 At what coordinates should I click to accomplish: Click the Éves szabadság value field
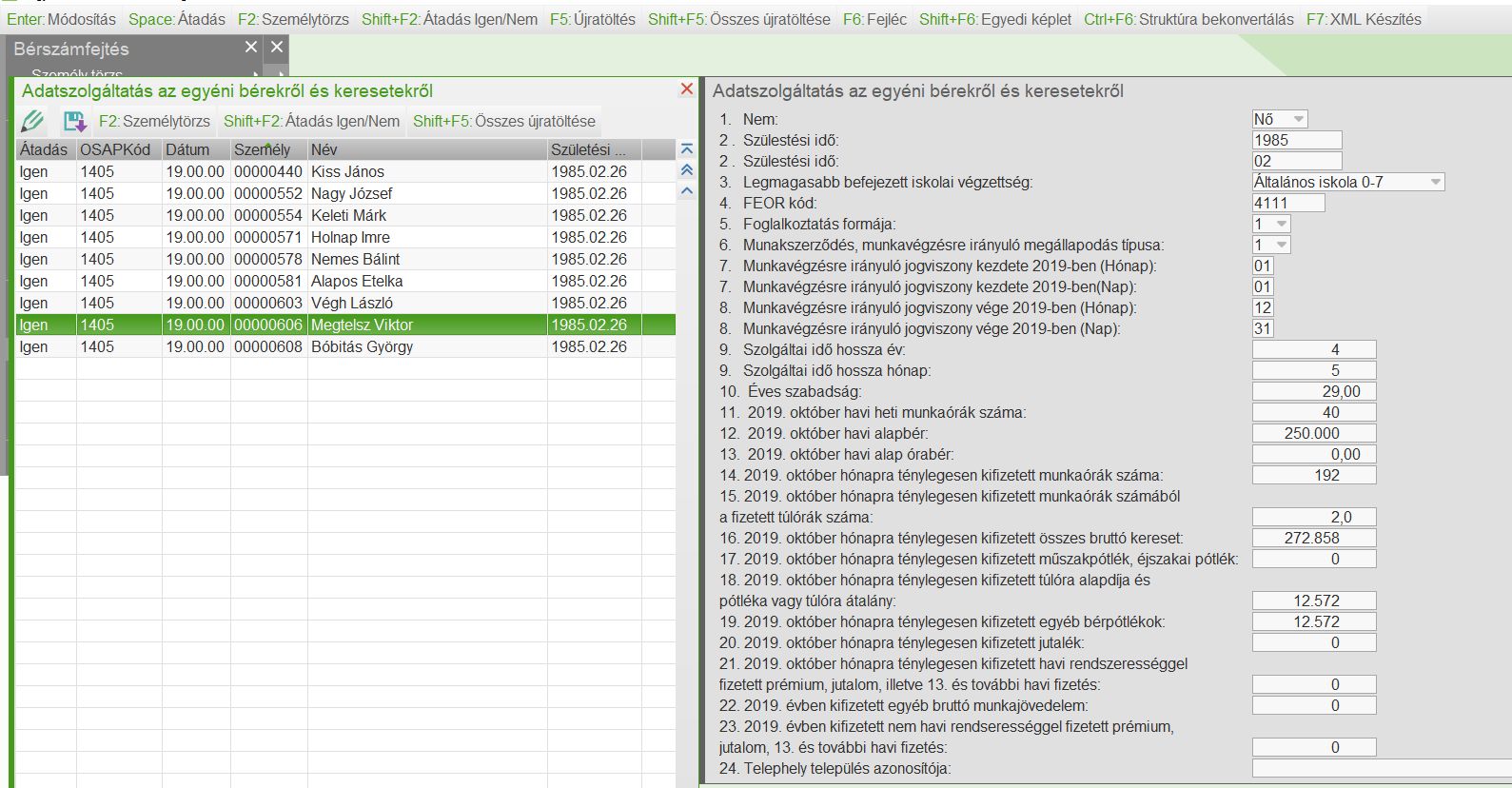1314,391
